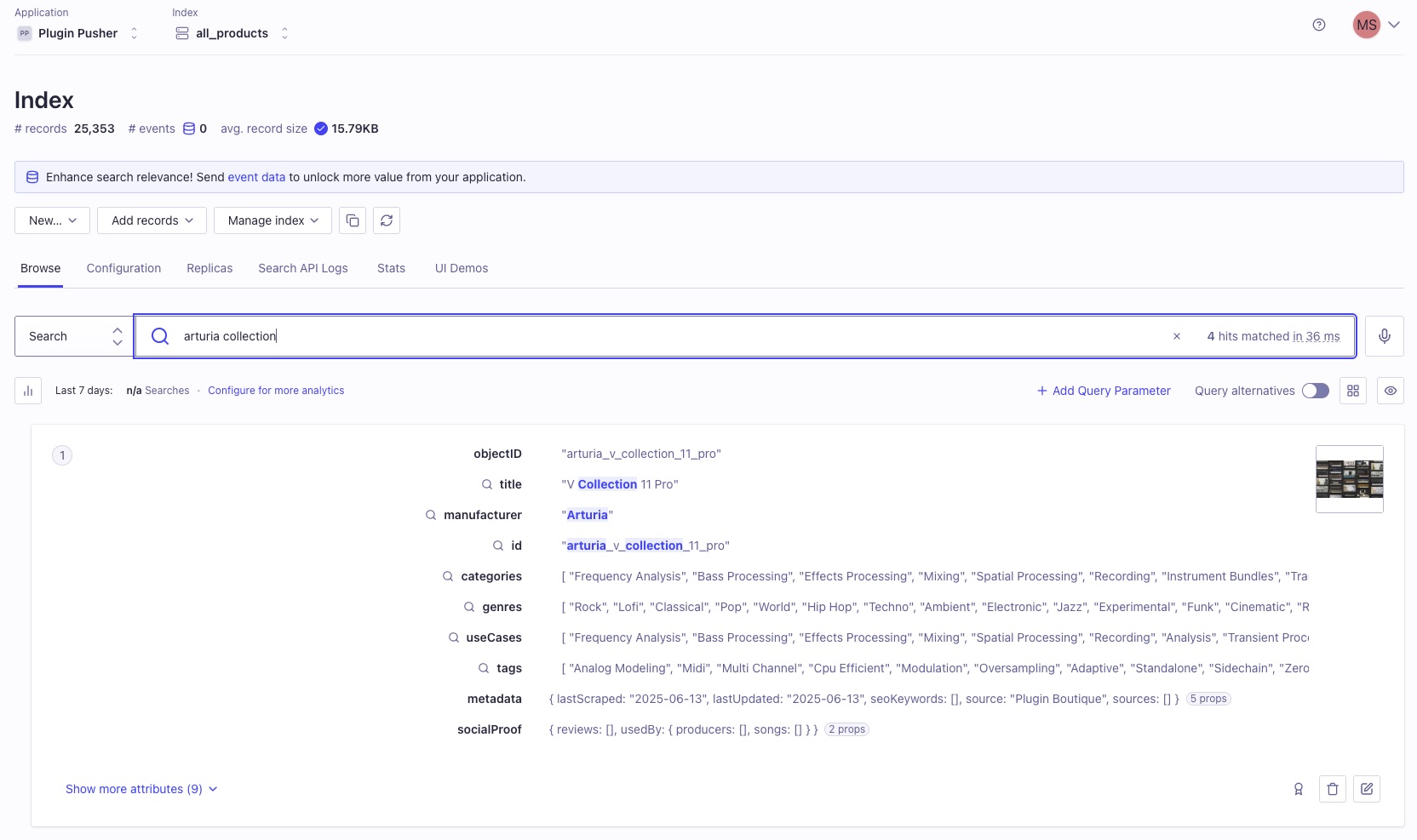The image size is (1417, 840).
Task: Select the Browse tab
Action: pyautogui.click(x=41, y=268)
